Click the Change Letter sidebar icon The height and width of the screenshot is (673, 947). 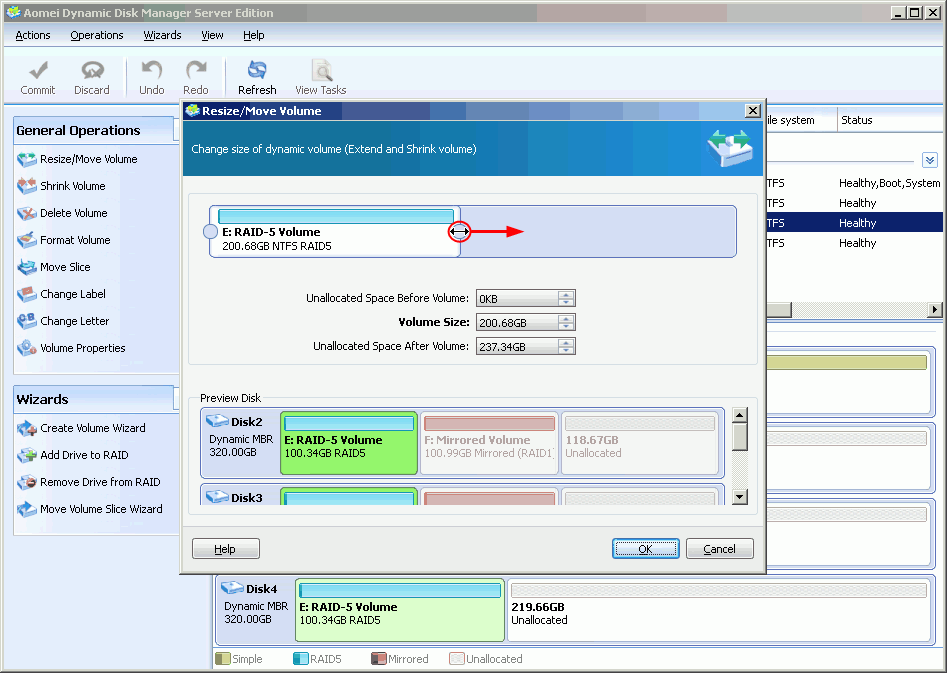pyautogui.click(x=27, y=321)
